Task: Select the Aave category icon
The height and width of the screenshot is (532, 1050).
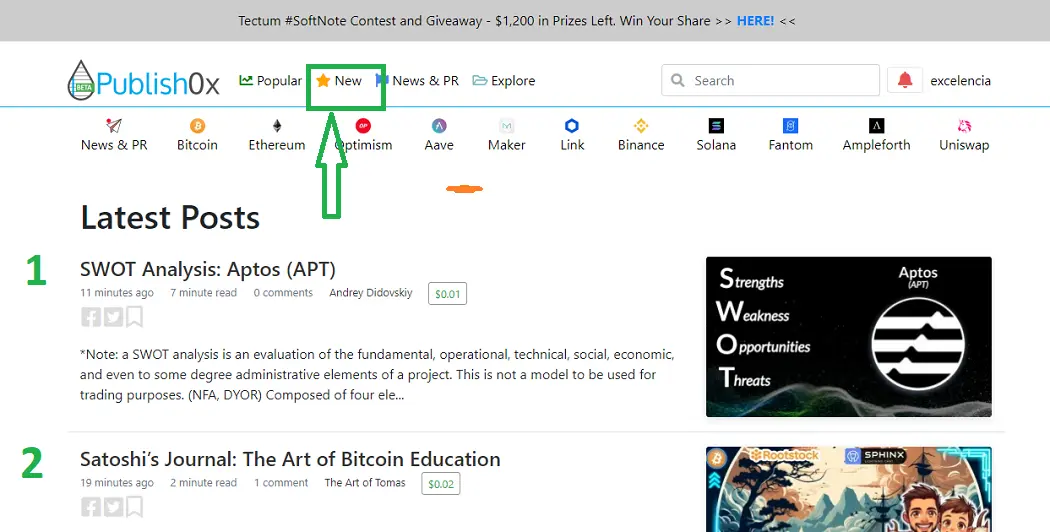Action: coord(439,125)
